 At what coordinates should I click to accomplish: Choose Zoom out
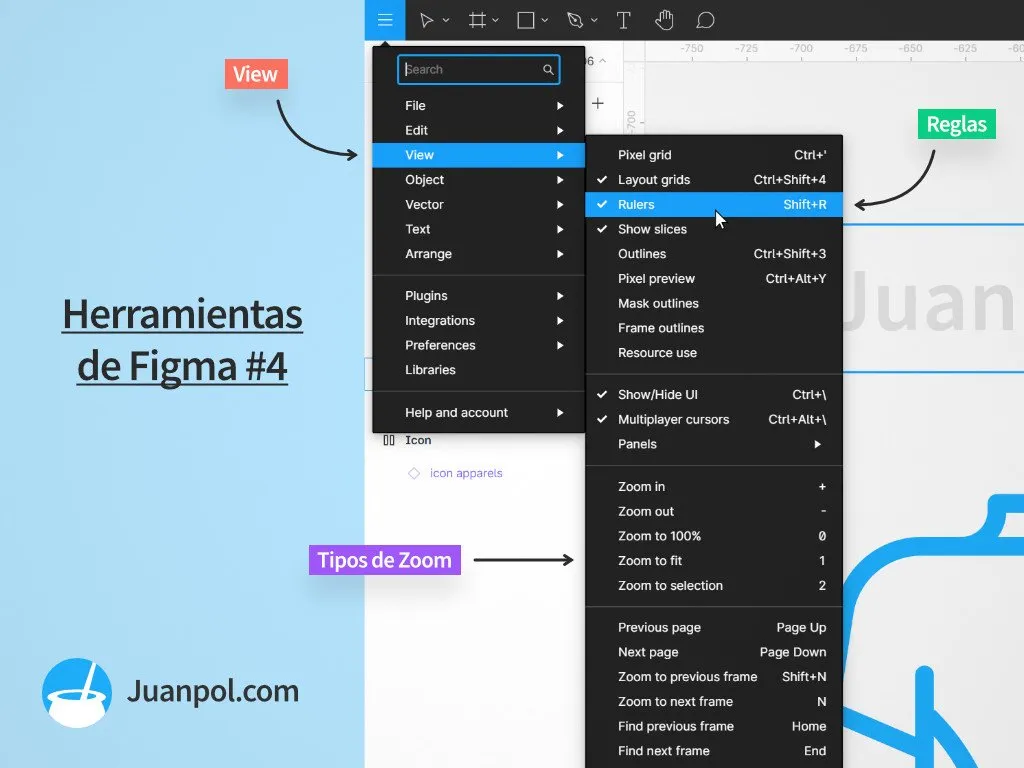[714, 511]
